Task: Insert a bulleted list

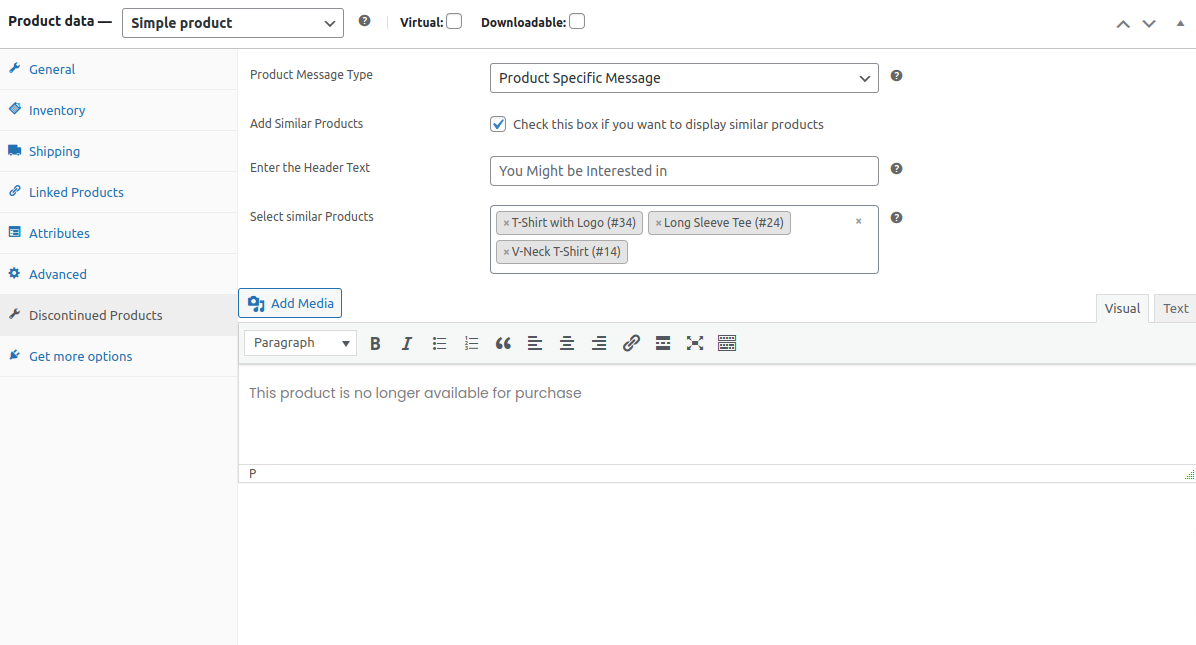Action: [439, 343]
